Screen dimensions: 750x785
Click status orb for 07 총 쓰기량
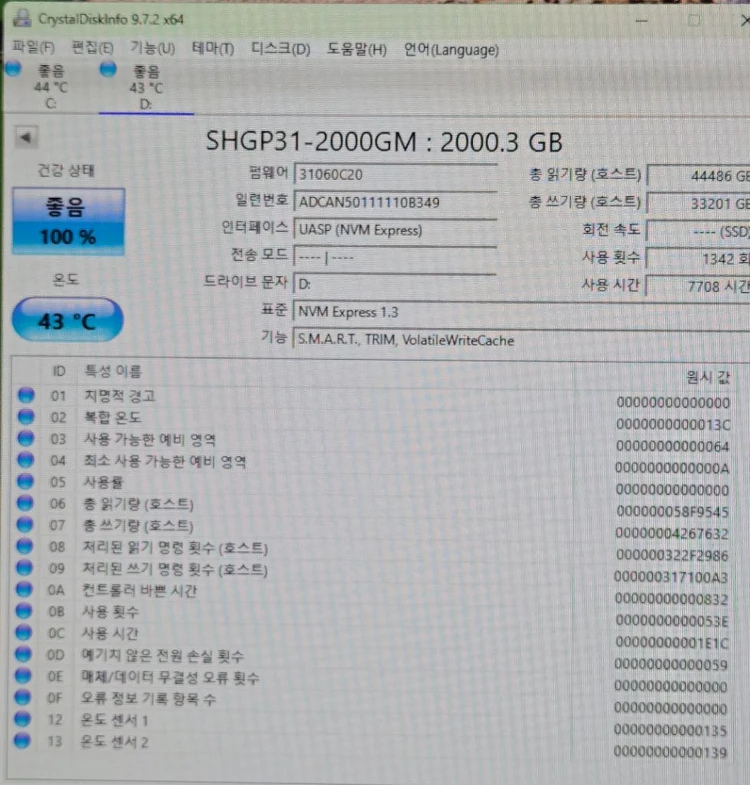point(25,525)
